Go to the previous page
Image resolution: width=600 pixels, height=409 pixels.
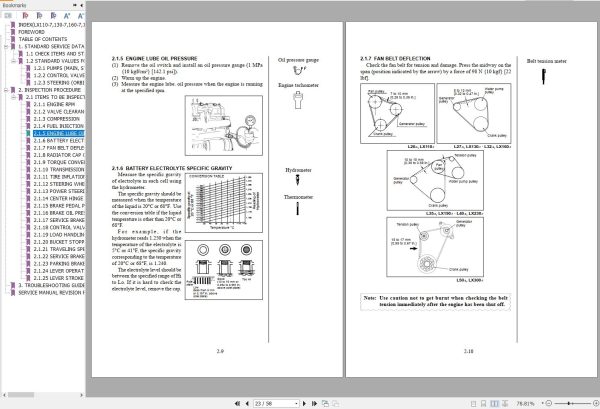click(247, 403)
